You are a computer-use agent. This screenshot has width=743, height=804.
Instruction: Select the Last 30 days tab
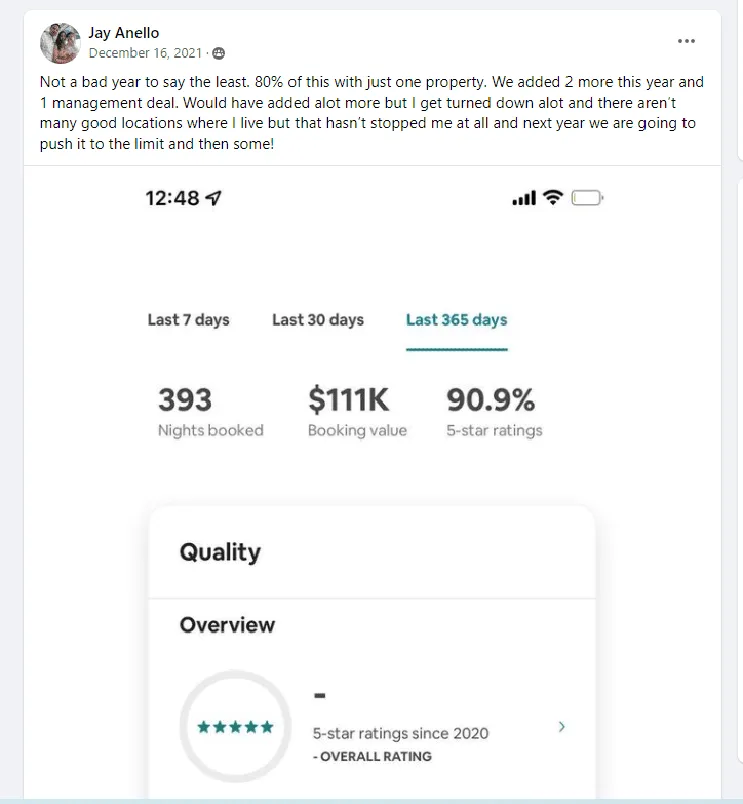(318, 320)
